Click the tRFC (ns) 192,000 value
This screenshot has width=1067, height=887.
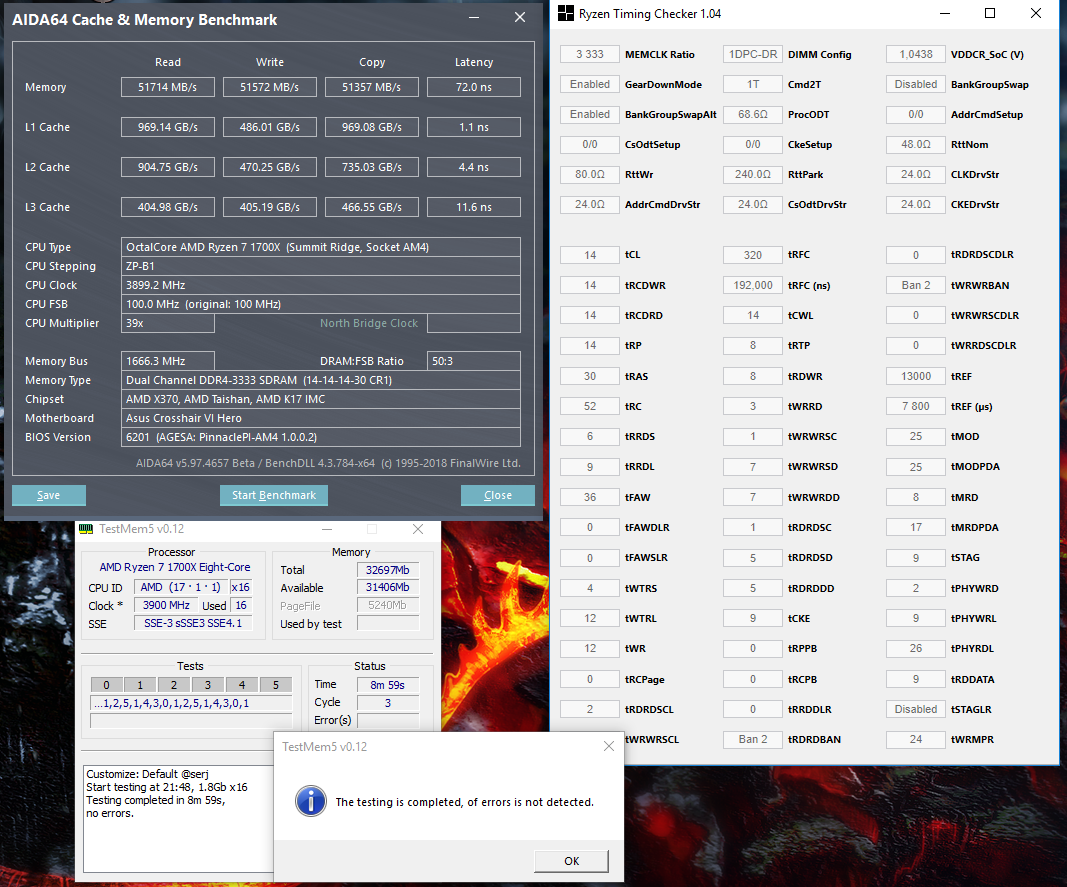click(x=753, y=285)
